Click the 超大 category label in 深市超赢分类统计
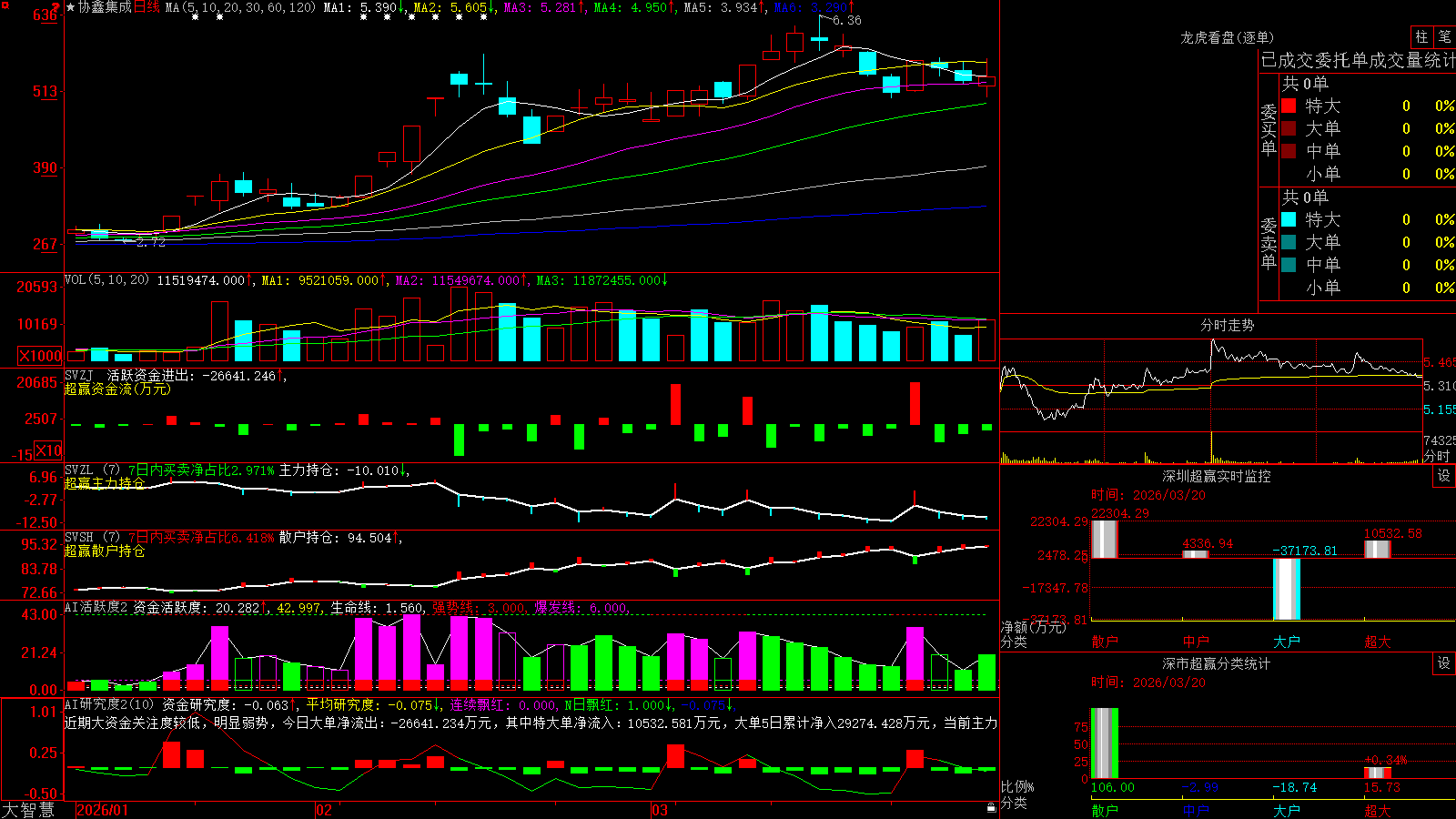 1378,810
